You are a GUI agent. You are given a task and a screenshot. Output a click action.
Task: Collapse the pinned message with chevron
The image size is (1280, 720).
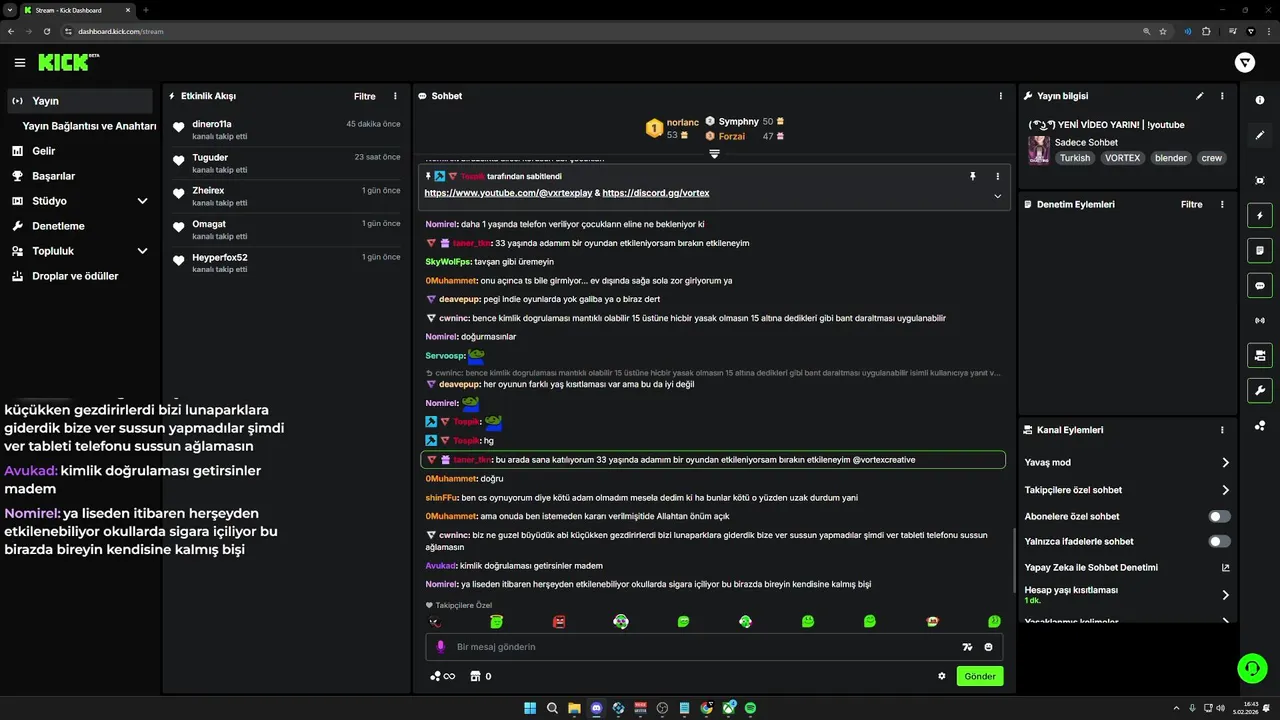pos(997,196)
